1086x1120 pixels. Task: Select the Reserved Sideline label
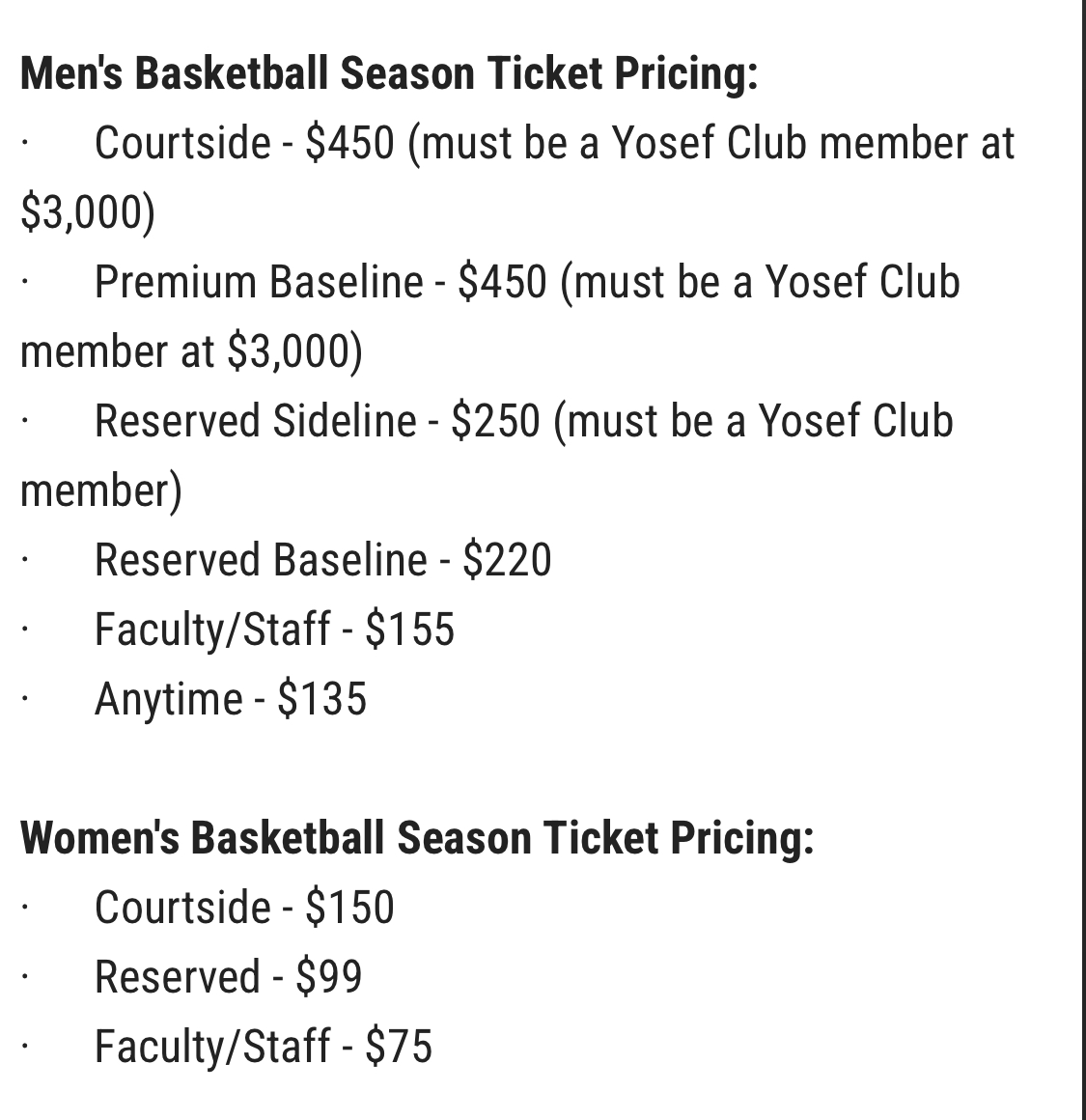255,422
